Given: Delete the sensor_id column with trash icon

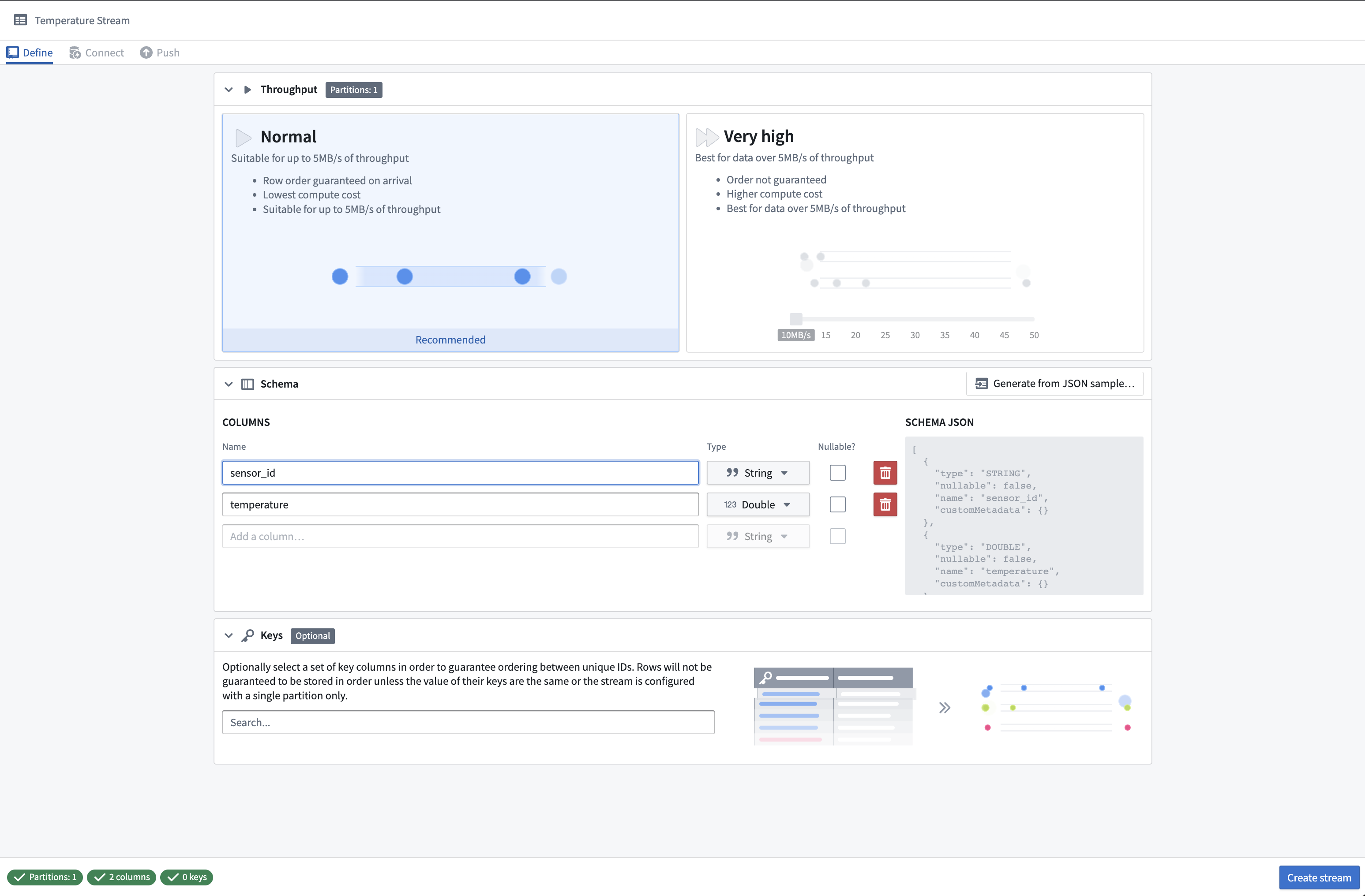Looking at the screenshot, I should [885, 472].
